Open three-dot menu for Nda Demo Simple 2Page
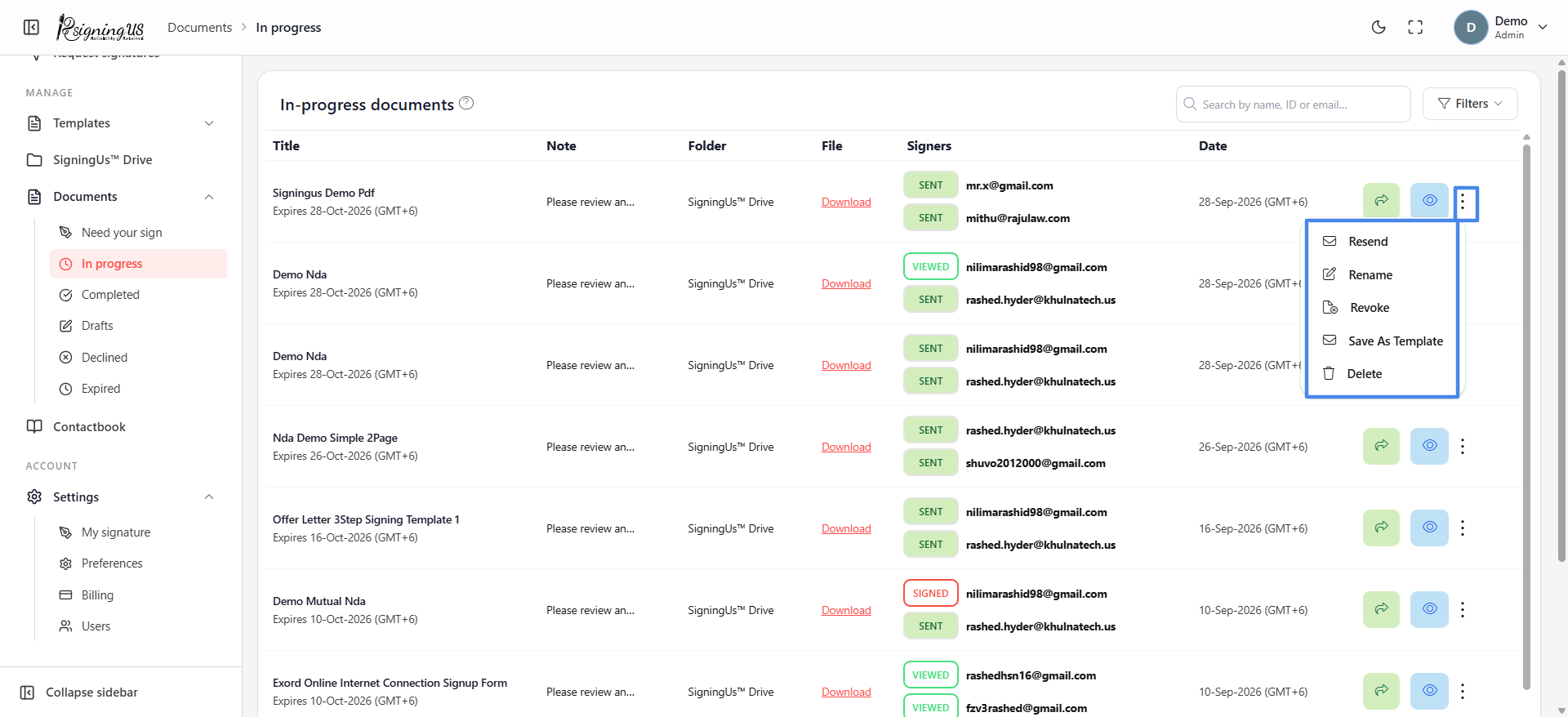Viewport: 1568px width, 717px height. pyautogui.click(x=1463, y=446)
